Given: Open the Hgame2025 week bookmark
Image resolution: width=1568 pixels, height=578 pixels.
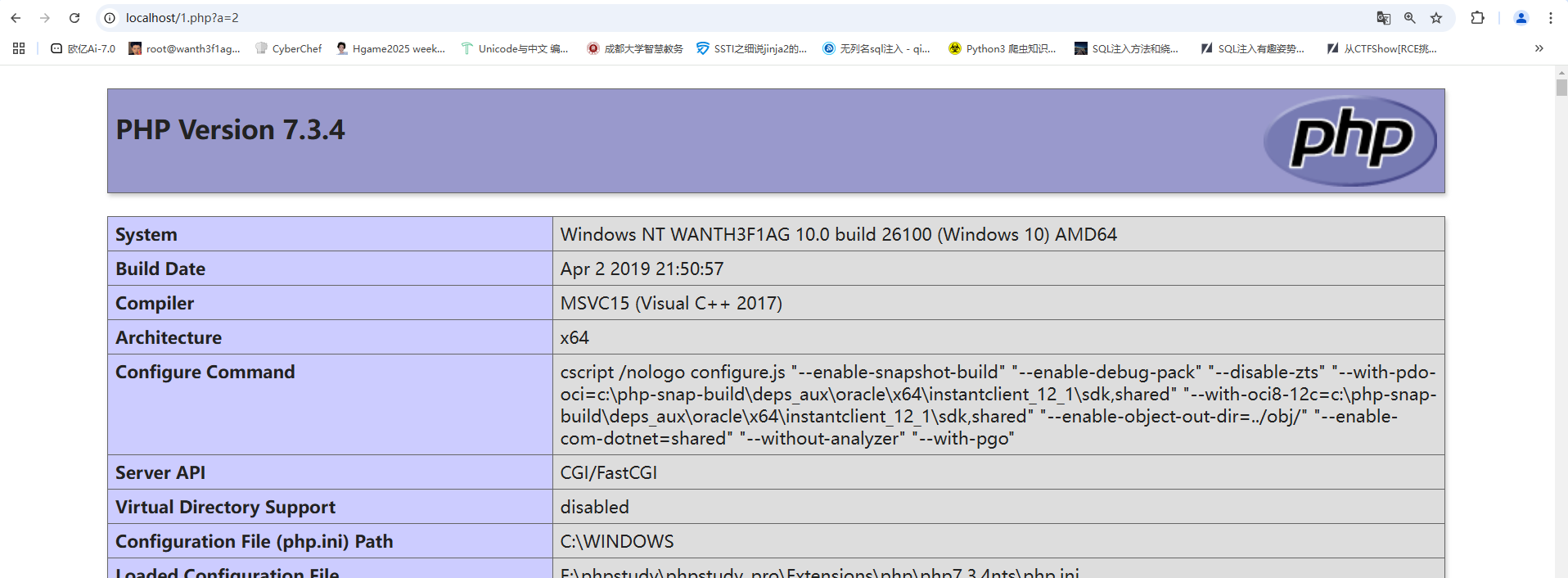Looking at the screenshot, I should click(x=390, y=48).
